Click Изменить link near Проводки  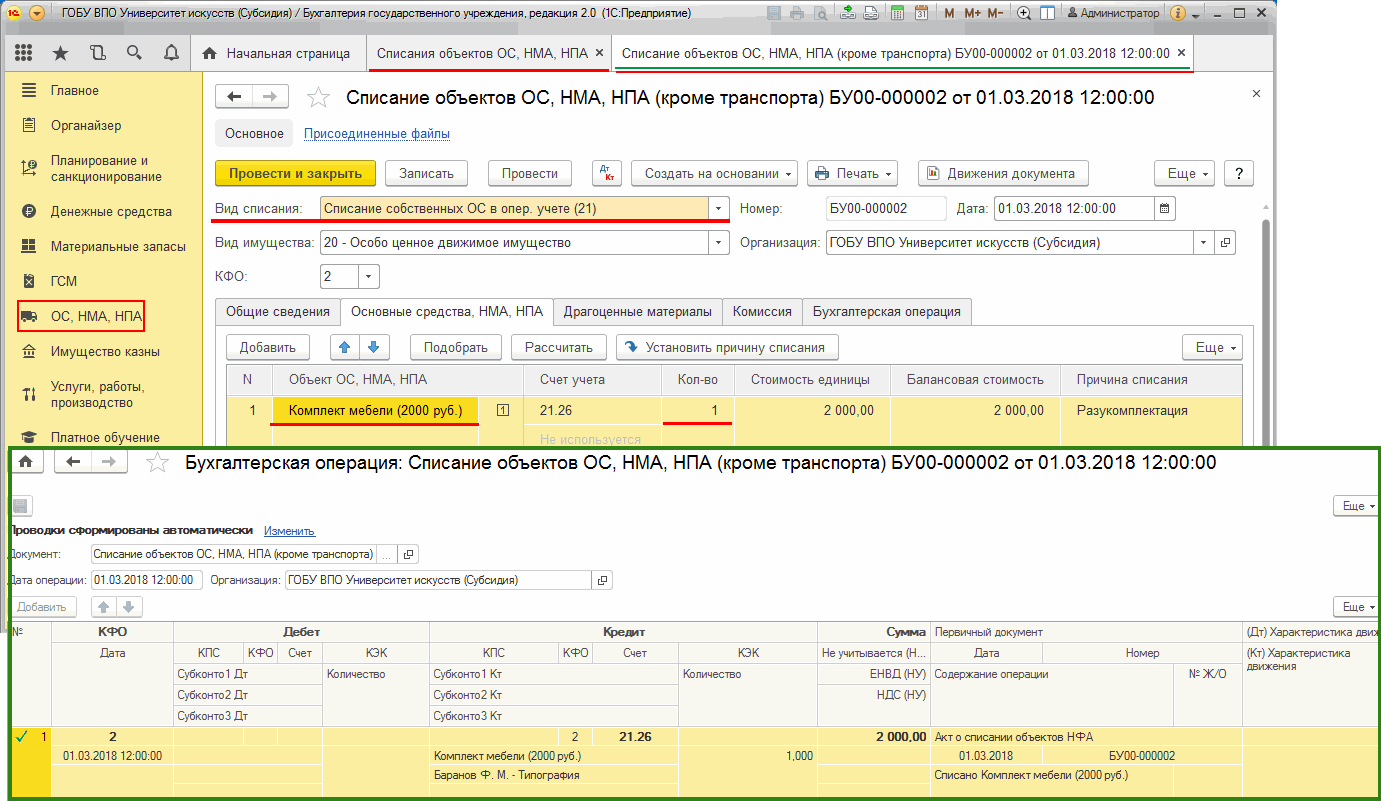(289, 531)
